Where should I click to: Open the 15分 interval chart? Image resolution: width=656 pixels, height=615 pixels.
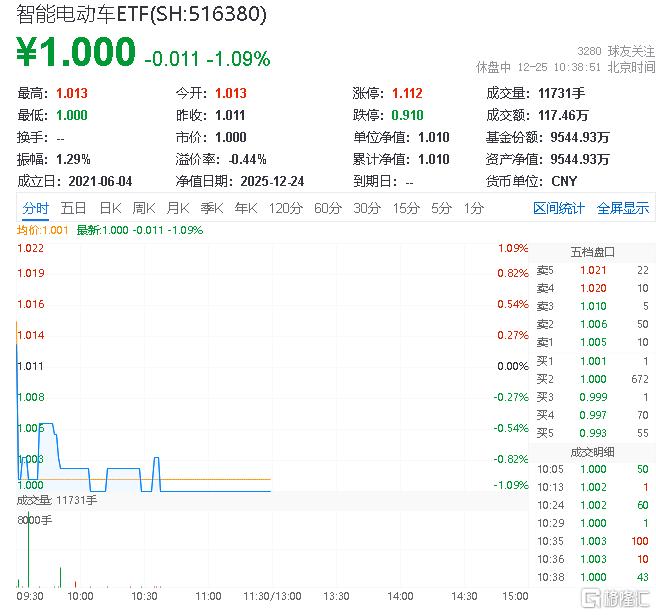(405, 208)
